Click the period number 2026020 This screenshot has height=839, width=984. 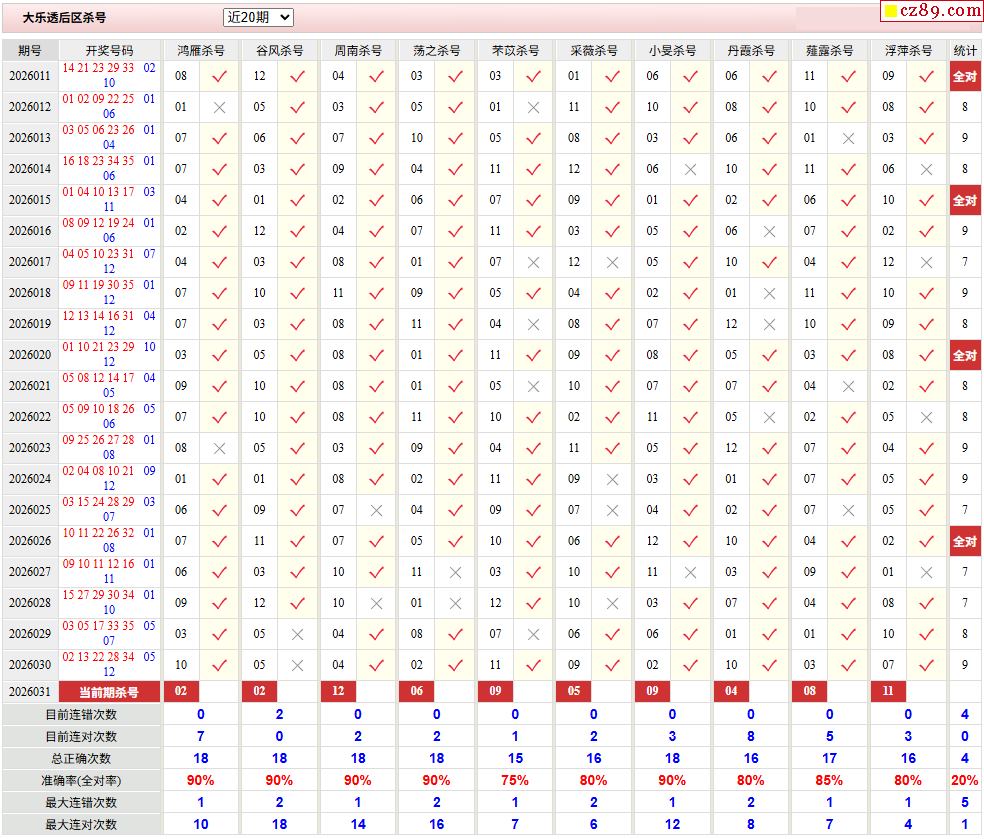[x=30, y=355]
